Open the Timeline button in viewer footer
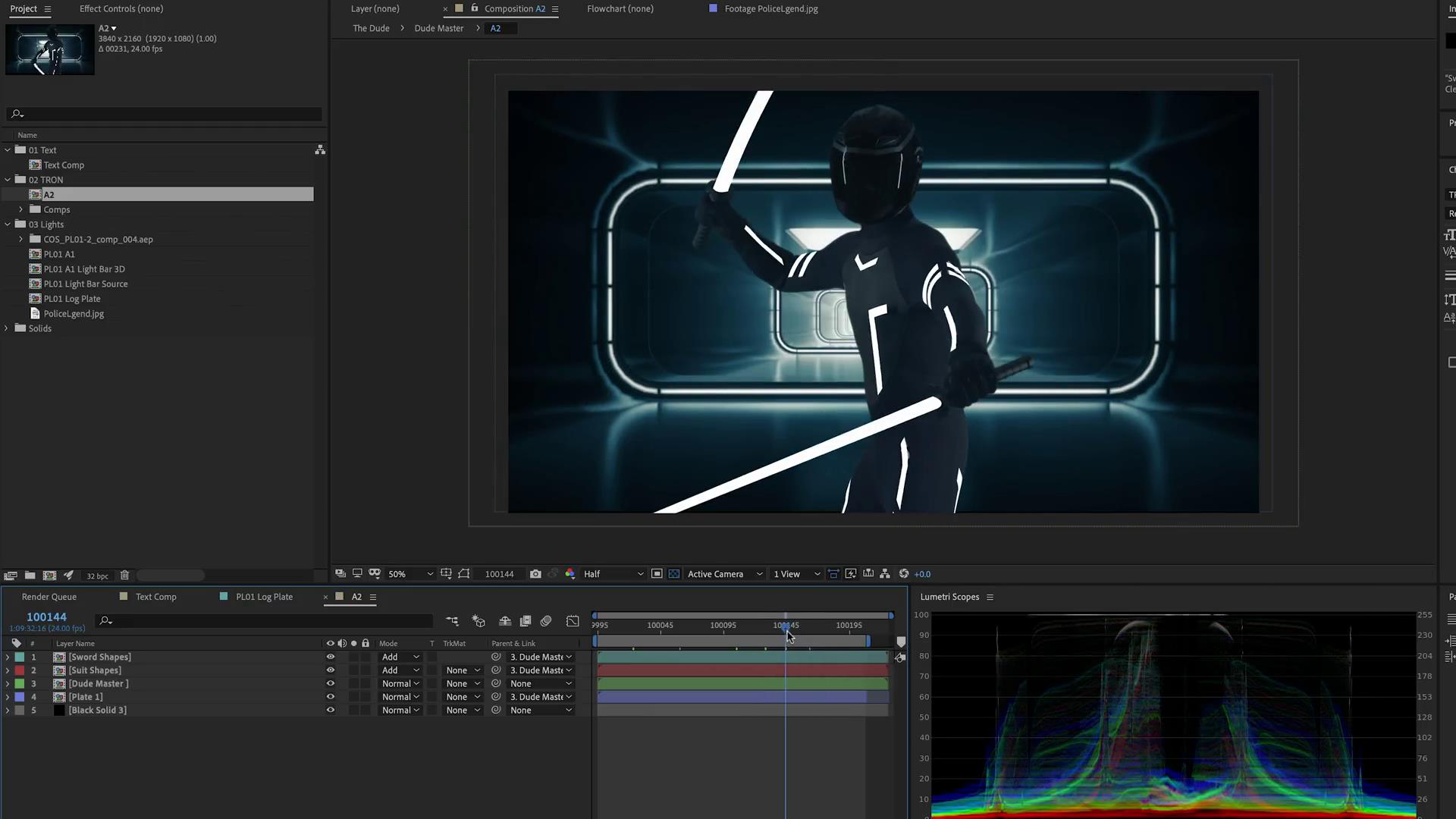This screenshot has width=1456, height=819. pos(868,574)
